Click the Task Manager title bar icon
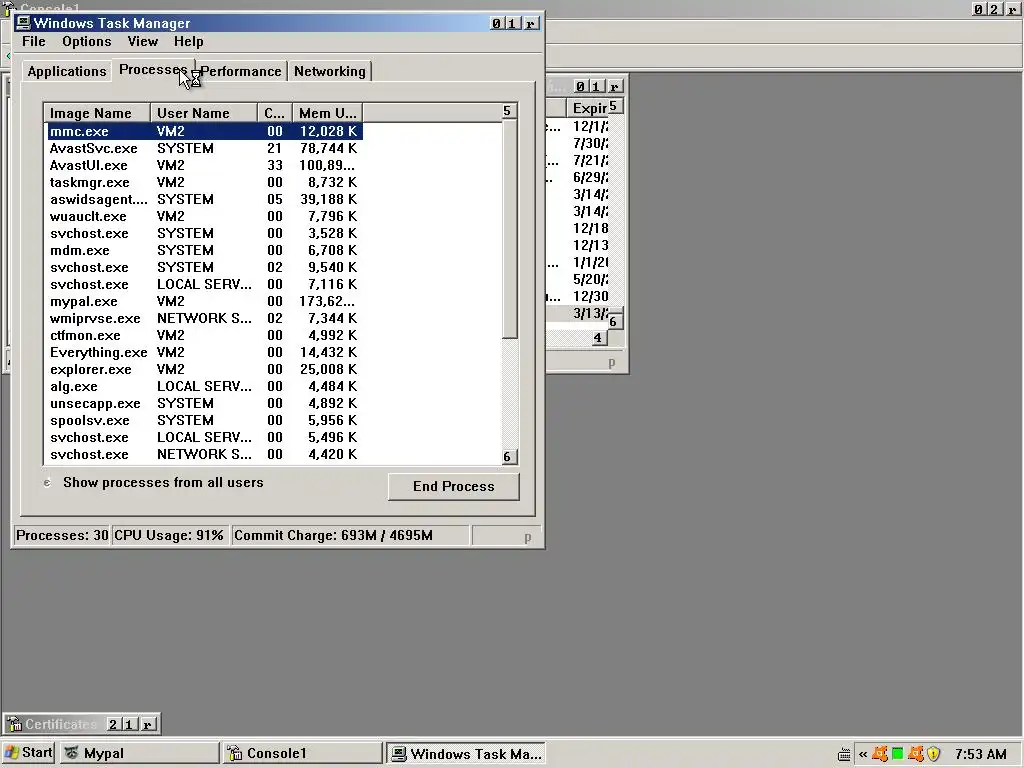Viewport: 1024px width, 768px height. pyautogui.click(x=23, y=23)
